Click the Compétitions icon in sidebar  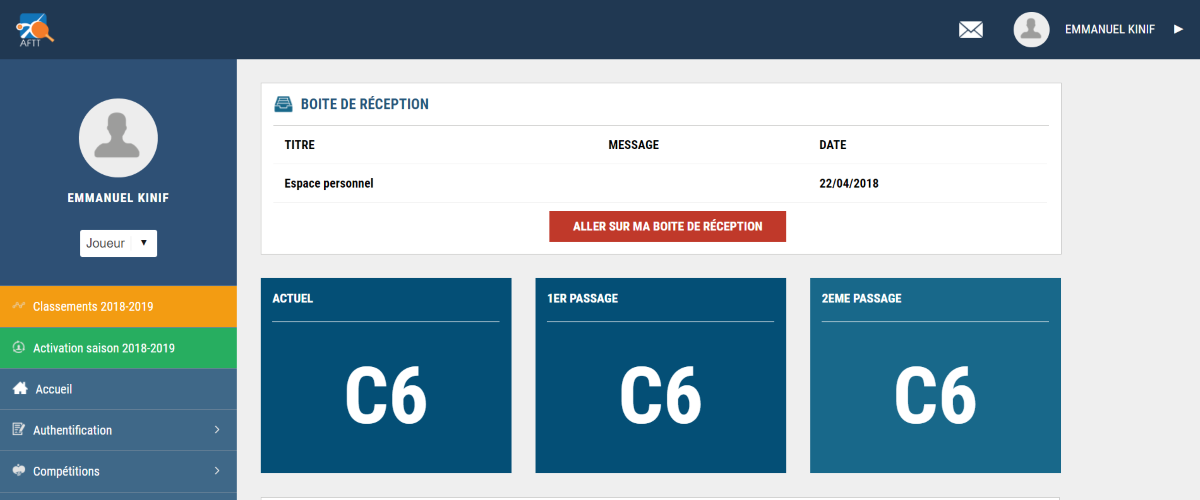pos(18,471)
